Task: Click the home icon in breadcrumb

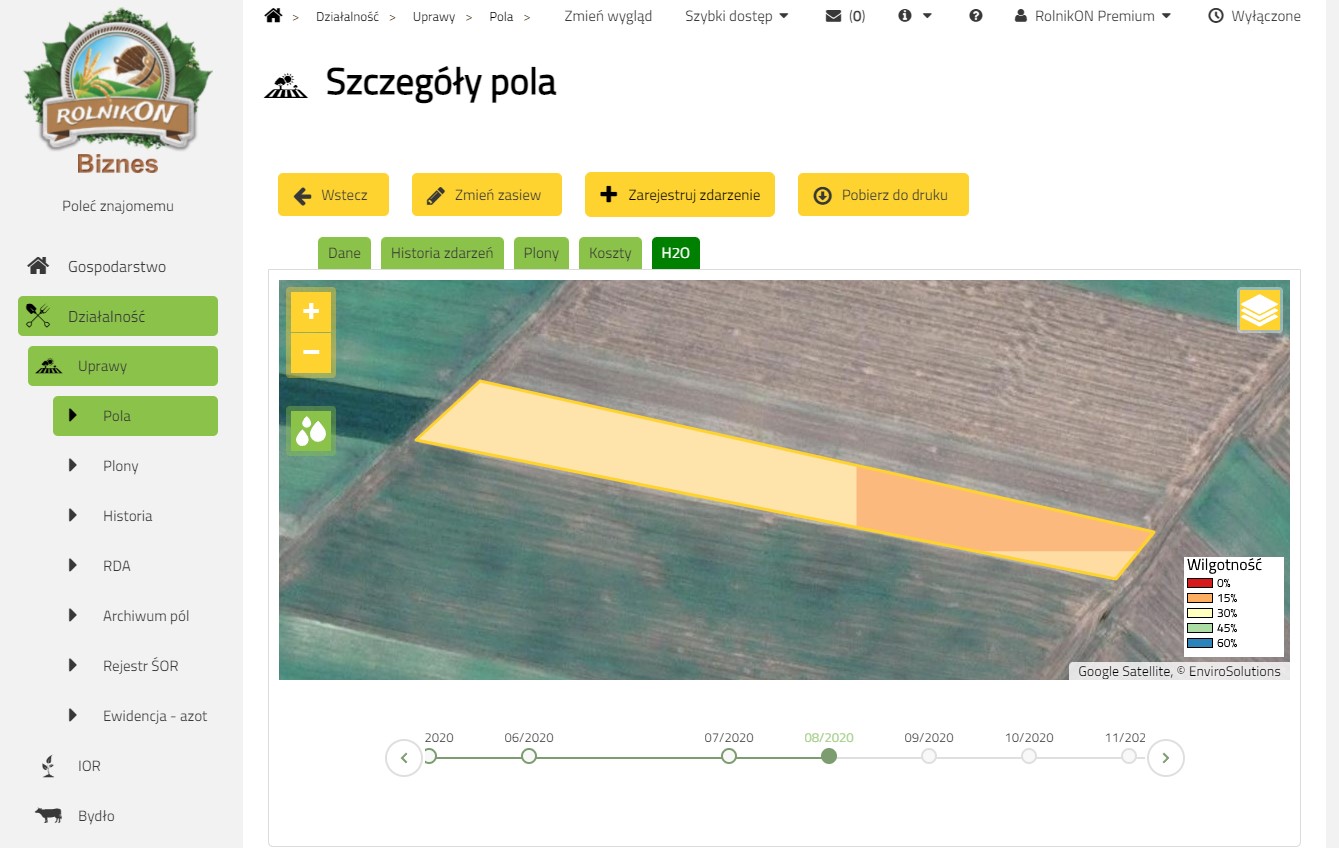Action: pos(273,16)
